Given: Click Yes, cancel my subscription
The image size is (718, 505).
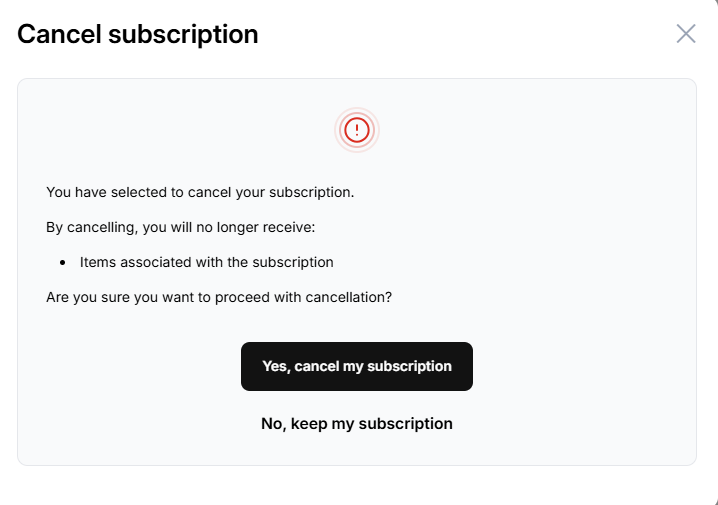Looking at the screenshot, I should [357, 366].
